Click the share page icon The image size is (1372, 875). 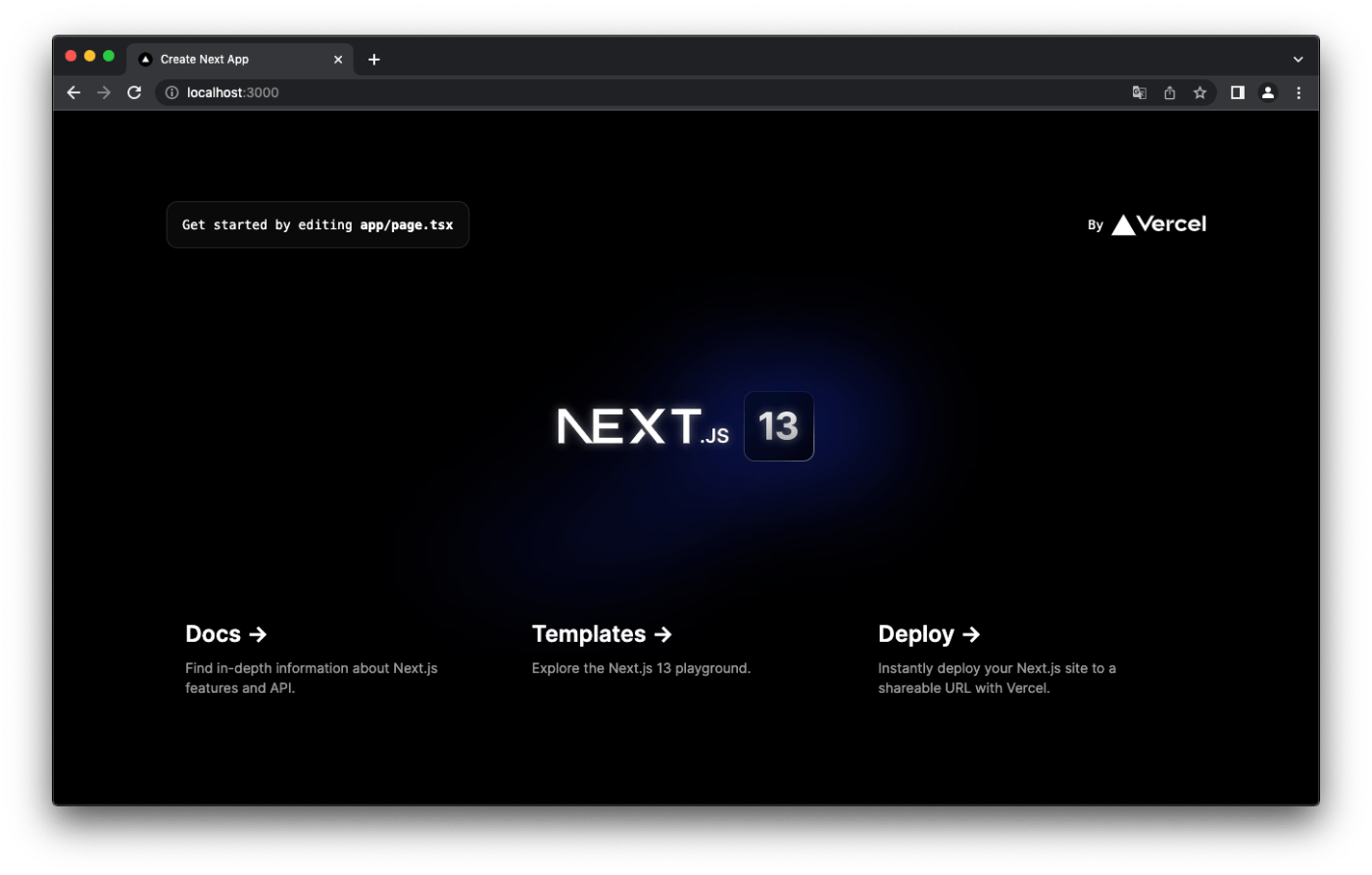(1169, 92)
